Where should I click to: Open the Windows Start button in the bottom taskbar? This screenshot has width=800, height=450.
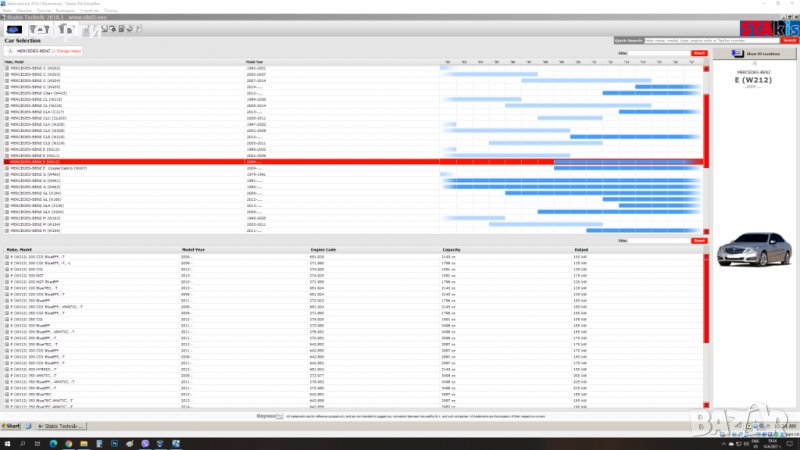[12, 425]
